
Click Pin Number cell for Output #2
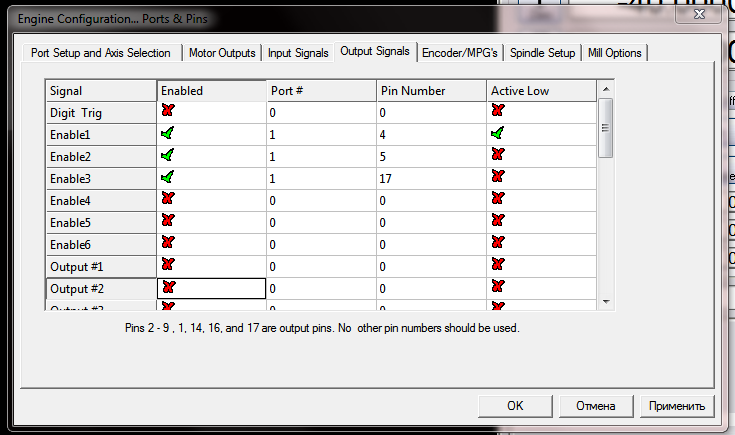pos(431,289)
